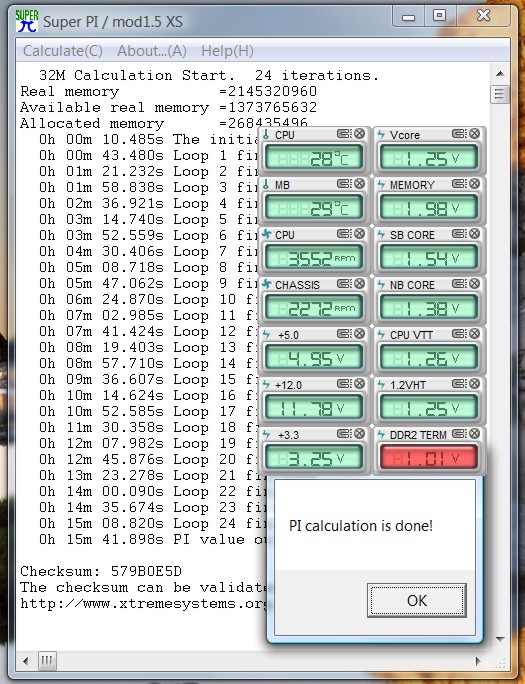Click the 1.98 V MEMORY readout
Image resolution: width=525 pixels, height=684 pixels.
pyautogui.click(x=429, y=208)
